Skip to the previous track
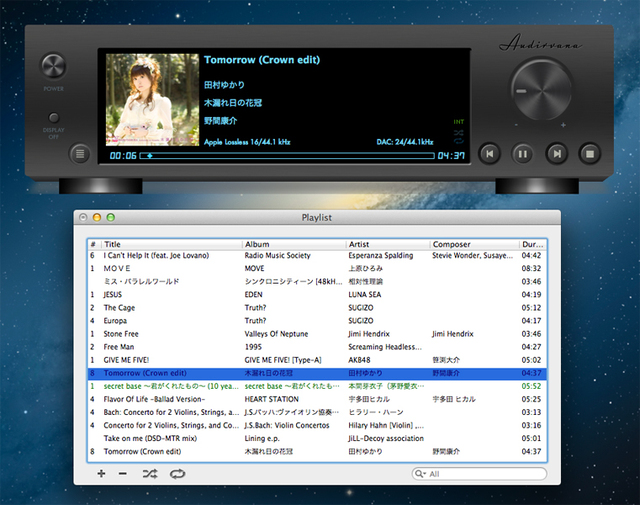The image size is (640, 505). click(x=488, y=154)
